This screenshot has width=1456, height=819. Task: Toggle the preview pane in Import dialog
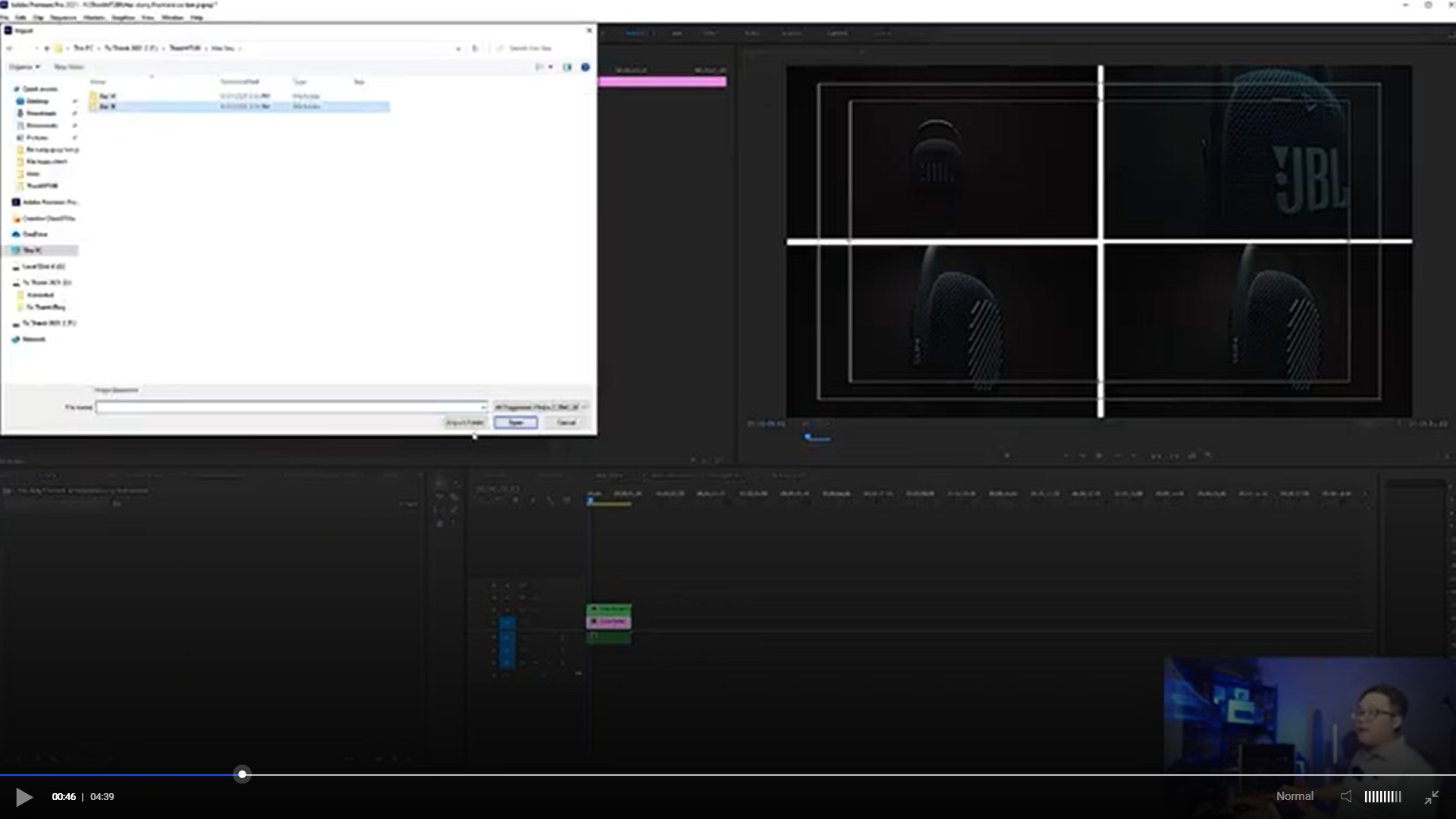click(x=567, y=67)
